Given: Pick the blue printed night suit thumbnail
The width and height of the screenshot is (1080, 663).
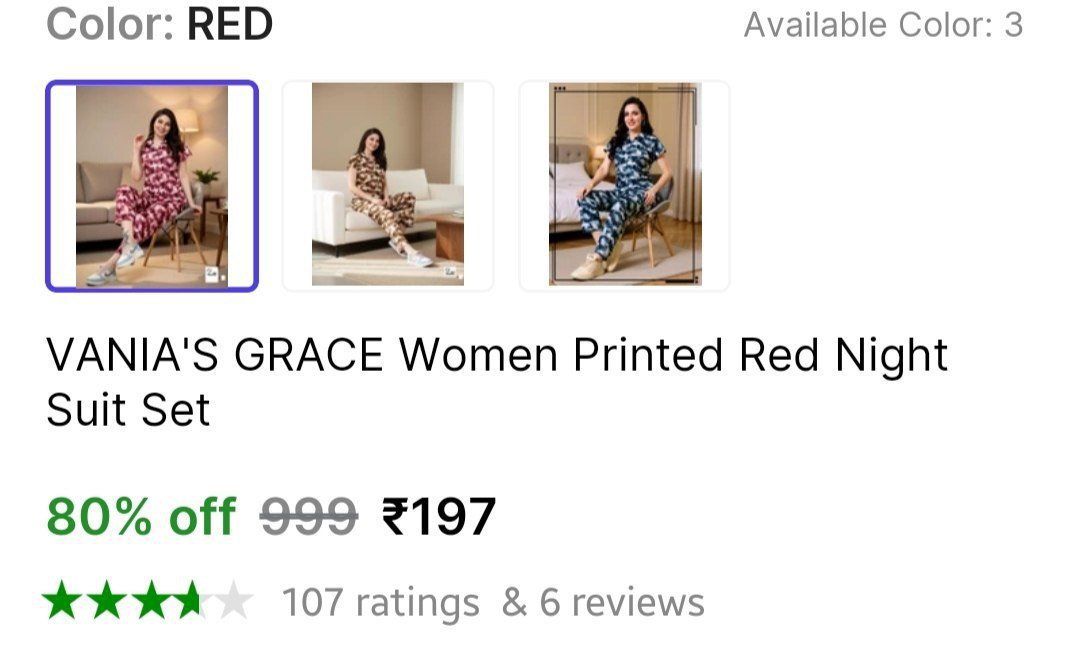Looking at the screenshot, I should coord(624,186).
